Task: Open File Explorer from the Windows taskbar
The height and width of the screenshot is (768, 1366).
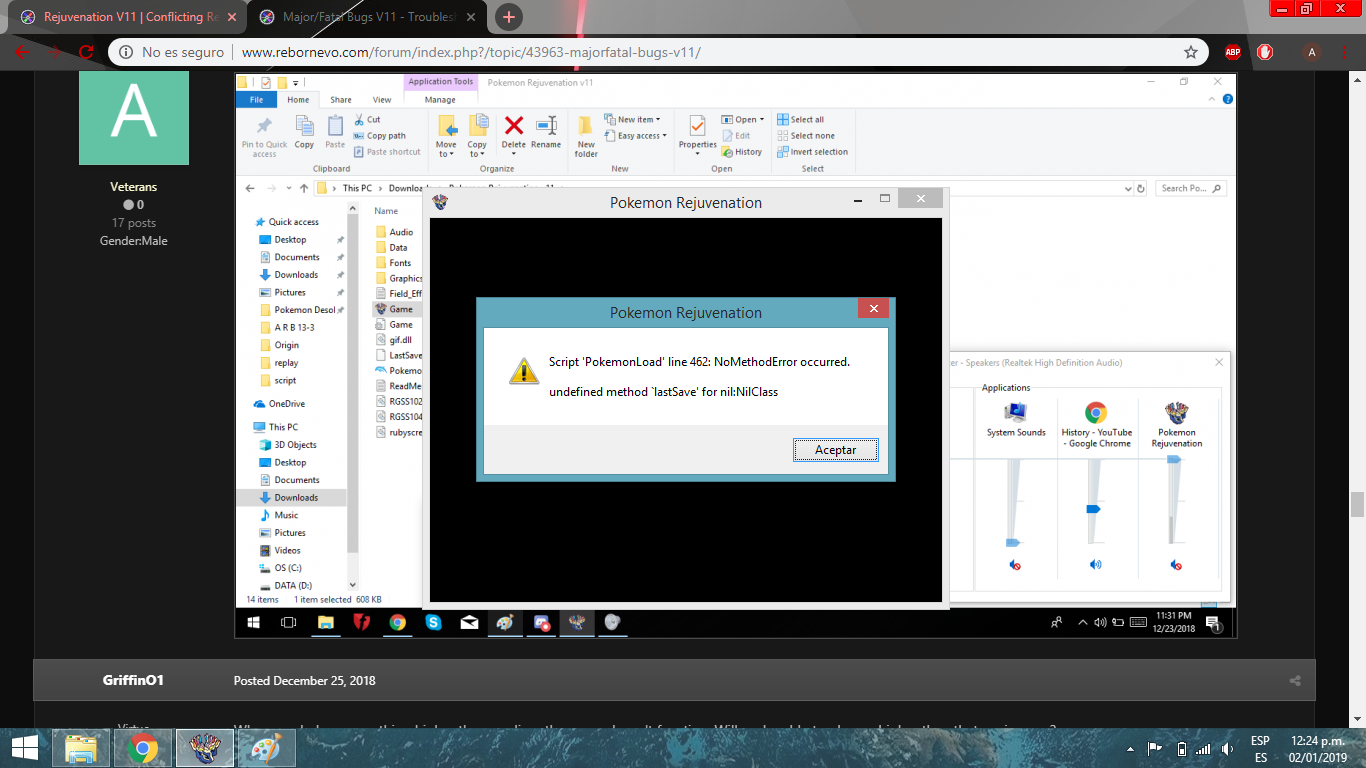Action: [x=81, y=748]
